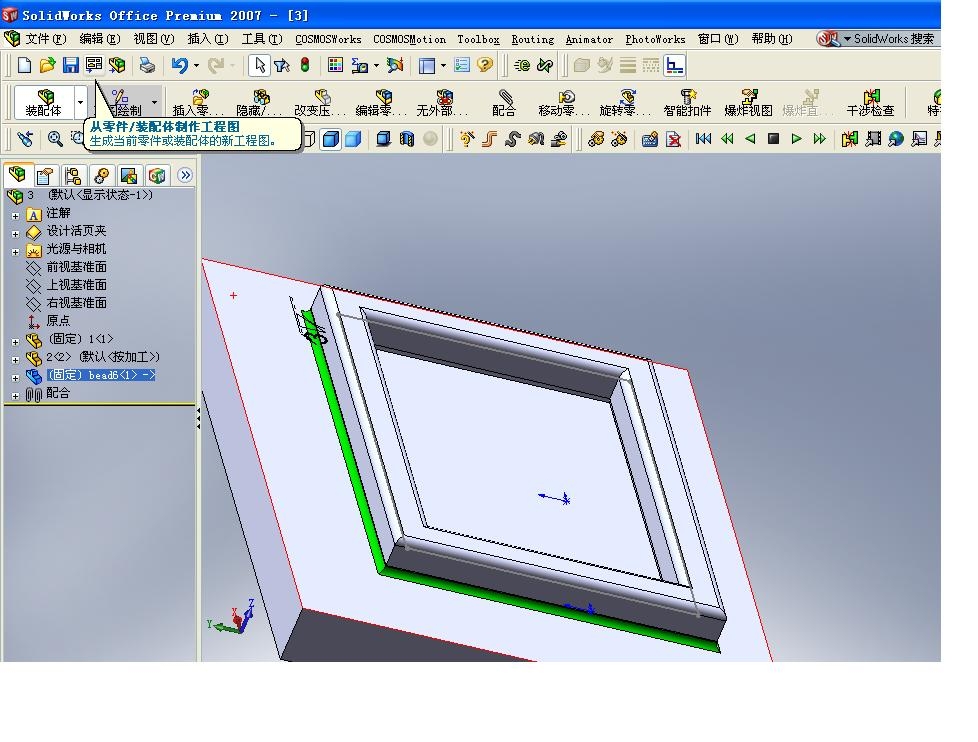Toggle the selection filter toolbar
The width and height of the screenshot is (978, 742).
coord(282,65)
